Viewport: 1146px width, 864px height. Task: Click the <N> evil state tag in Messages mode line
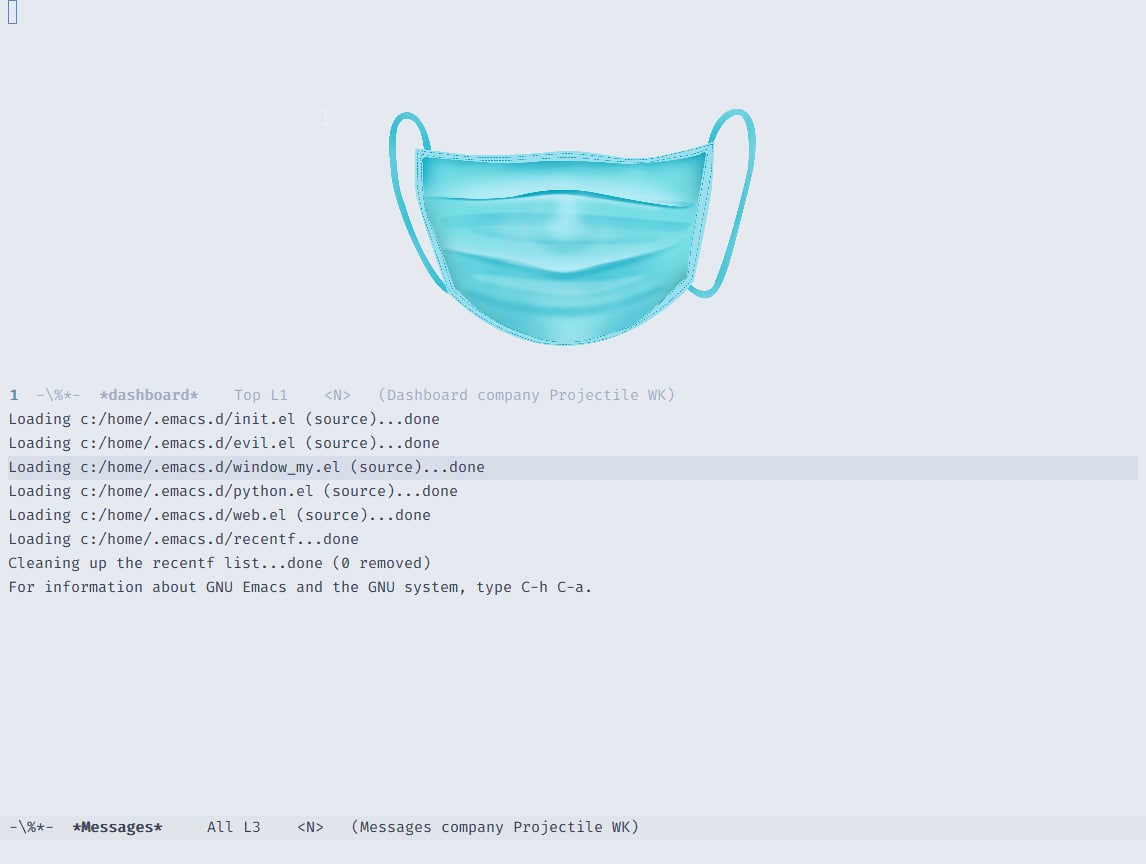coord(311,827)
